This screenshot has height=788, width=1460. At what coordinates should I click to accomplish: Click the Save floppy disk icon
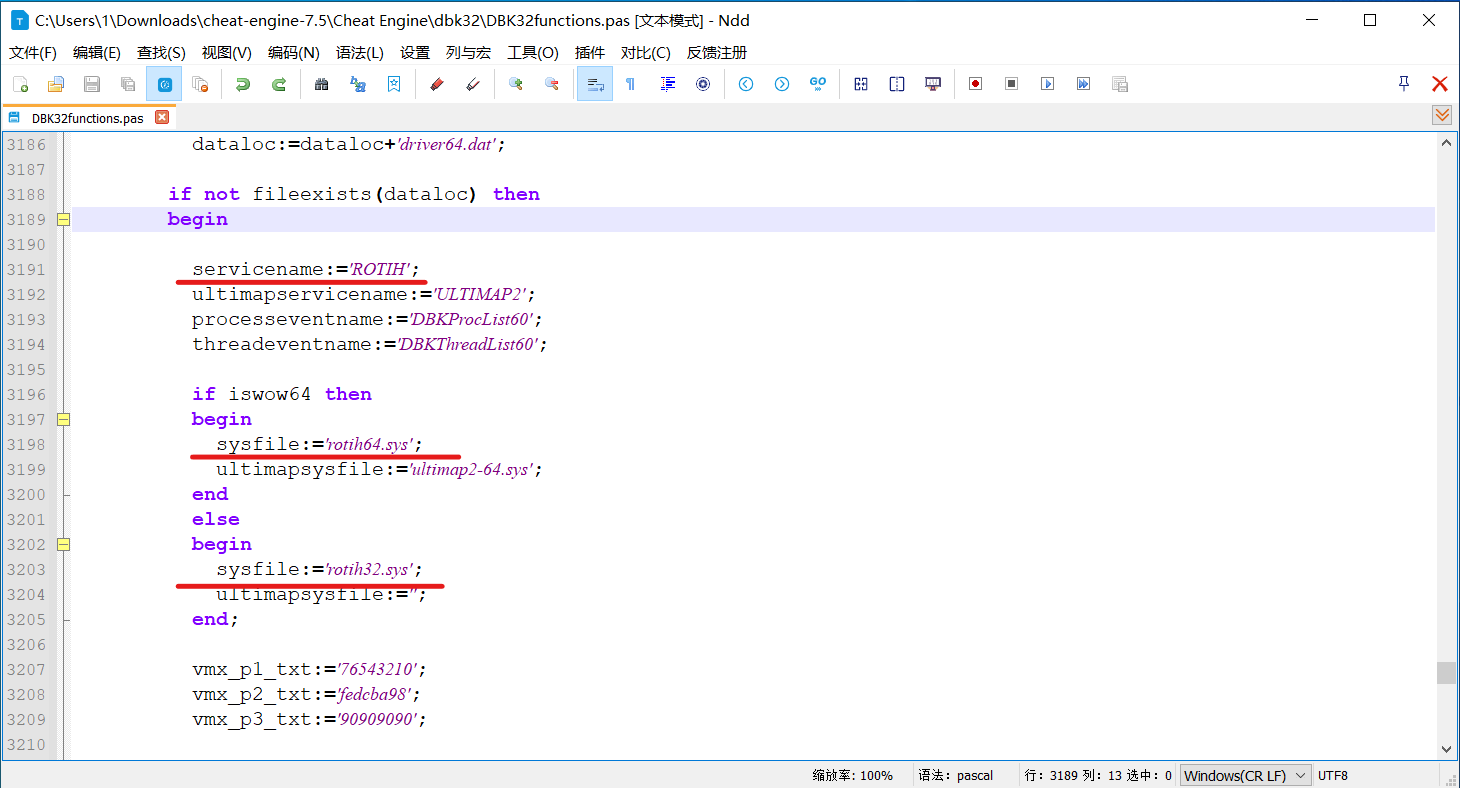click(92, 84)
